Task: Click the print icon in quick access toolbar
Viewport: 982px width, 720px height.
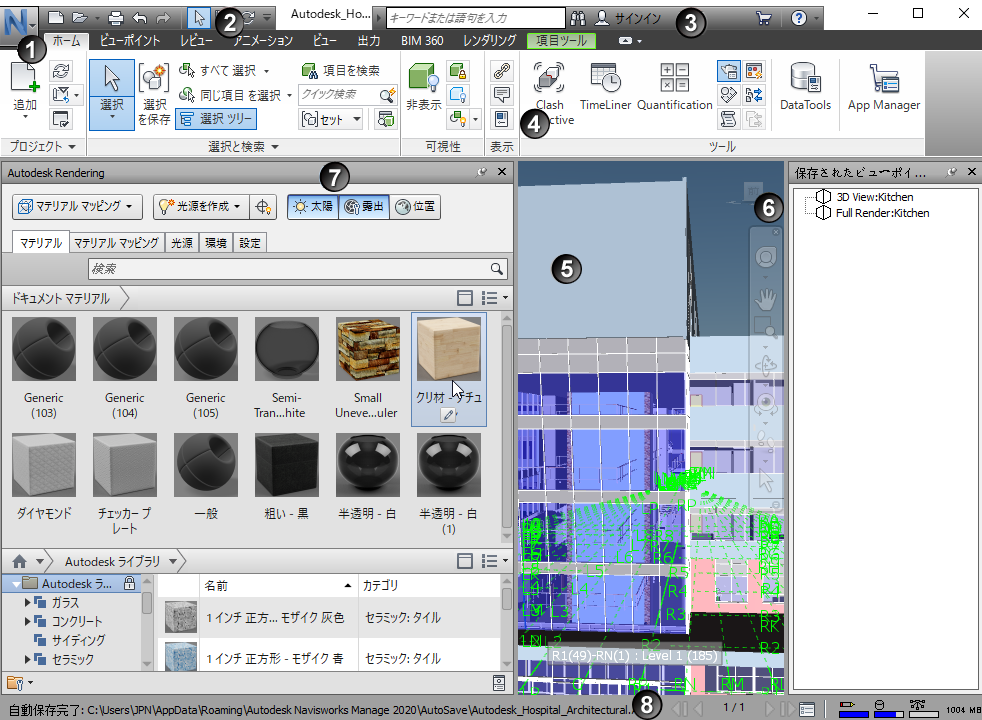Action: pyautogui.click(x=115, y=18)
